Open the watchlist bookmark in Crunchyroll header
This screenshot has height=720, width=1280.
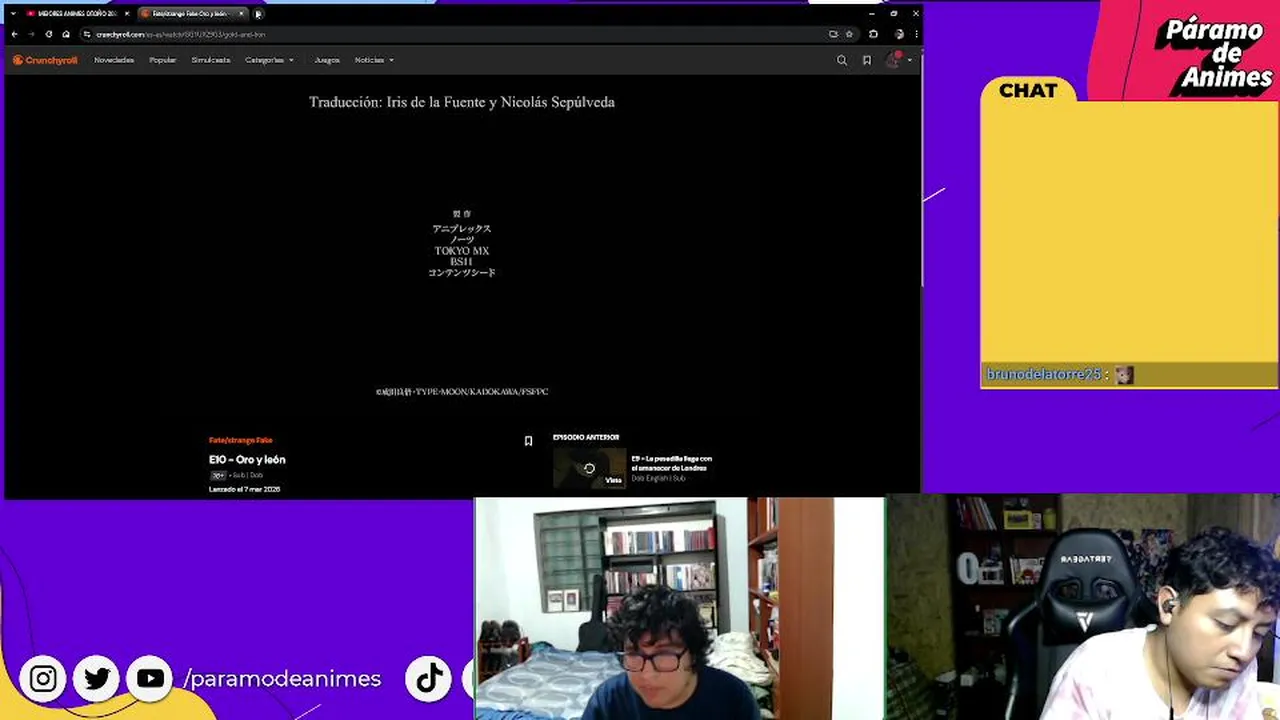(x=867, y=60)
